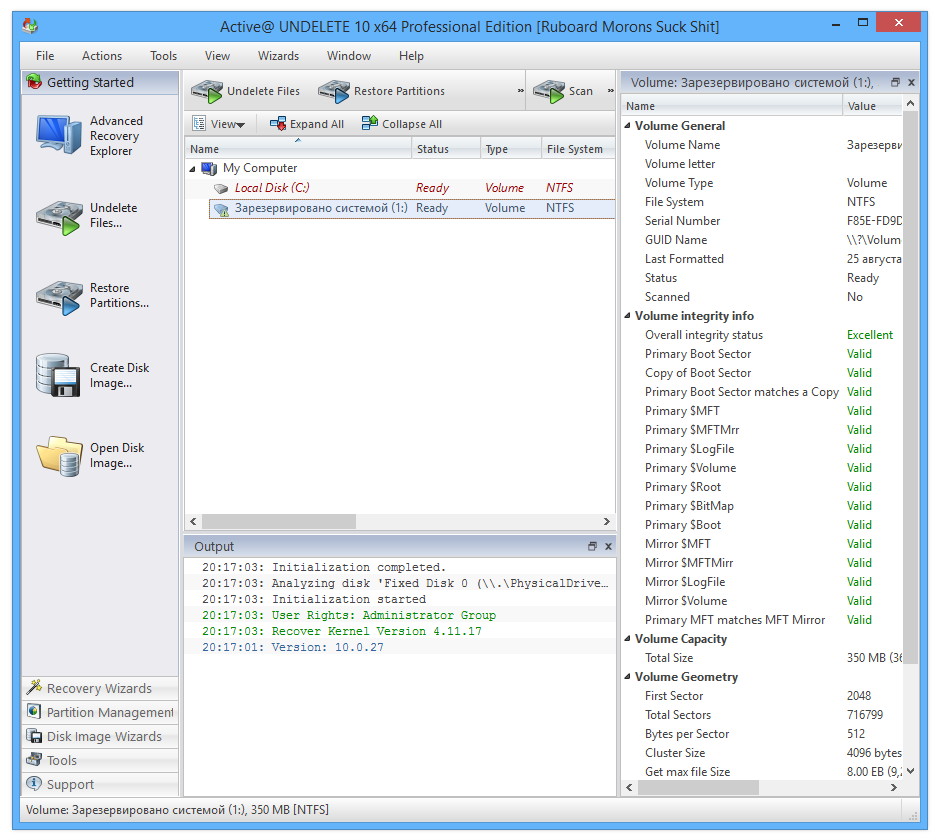Screen dimensions: 938x836
Task: Select 'Version: 10.0.27' output log line
Action: 400,647
